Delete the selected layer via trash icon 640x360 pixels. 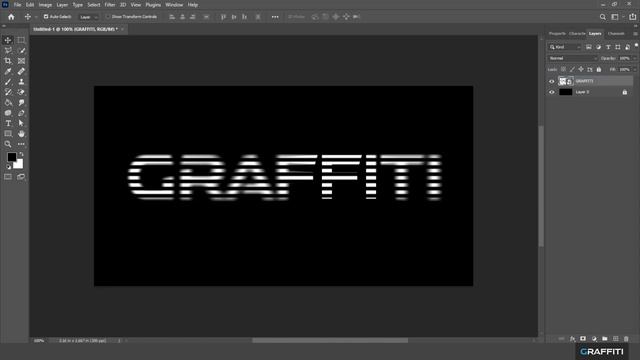coord(626,339)
